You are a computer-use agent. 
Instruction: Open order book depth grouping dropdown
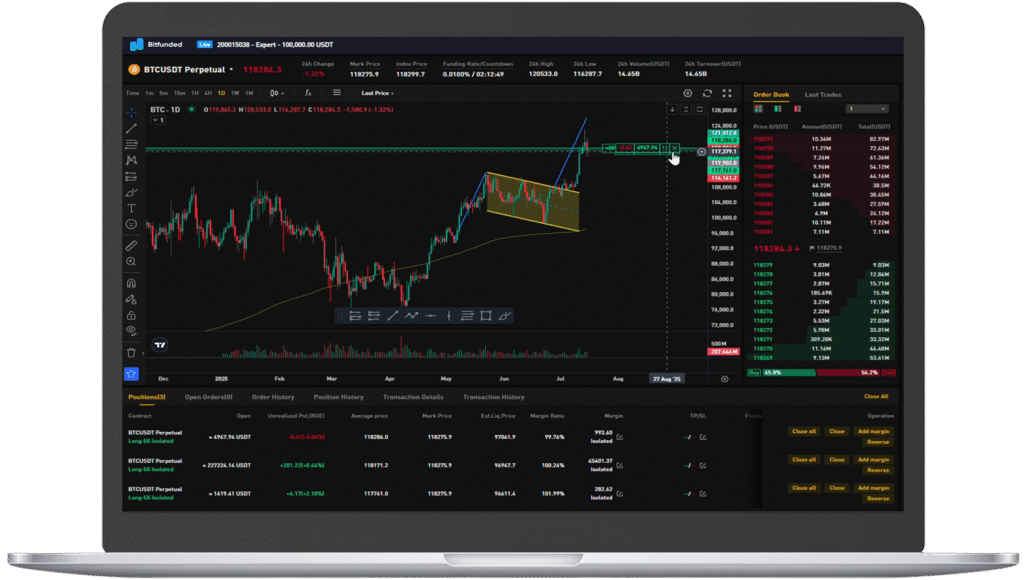[x=866, y=108]
